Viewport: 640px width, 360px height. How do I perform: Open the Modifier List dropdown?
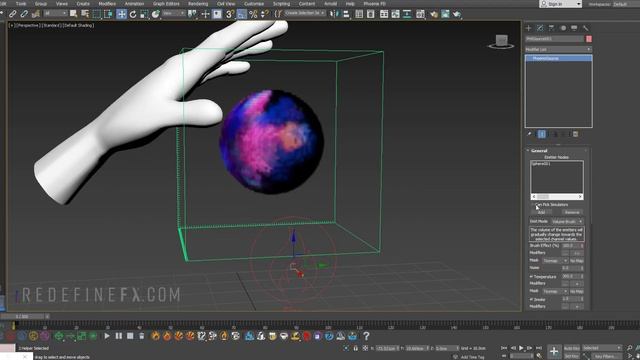(558, 49)
